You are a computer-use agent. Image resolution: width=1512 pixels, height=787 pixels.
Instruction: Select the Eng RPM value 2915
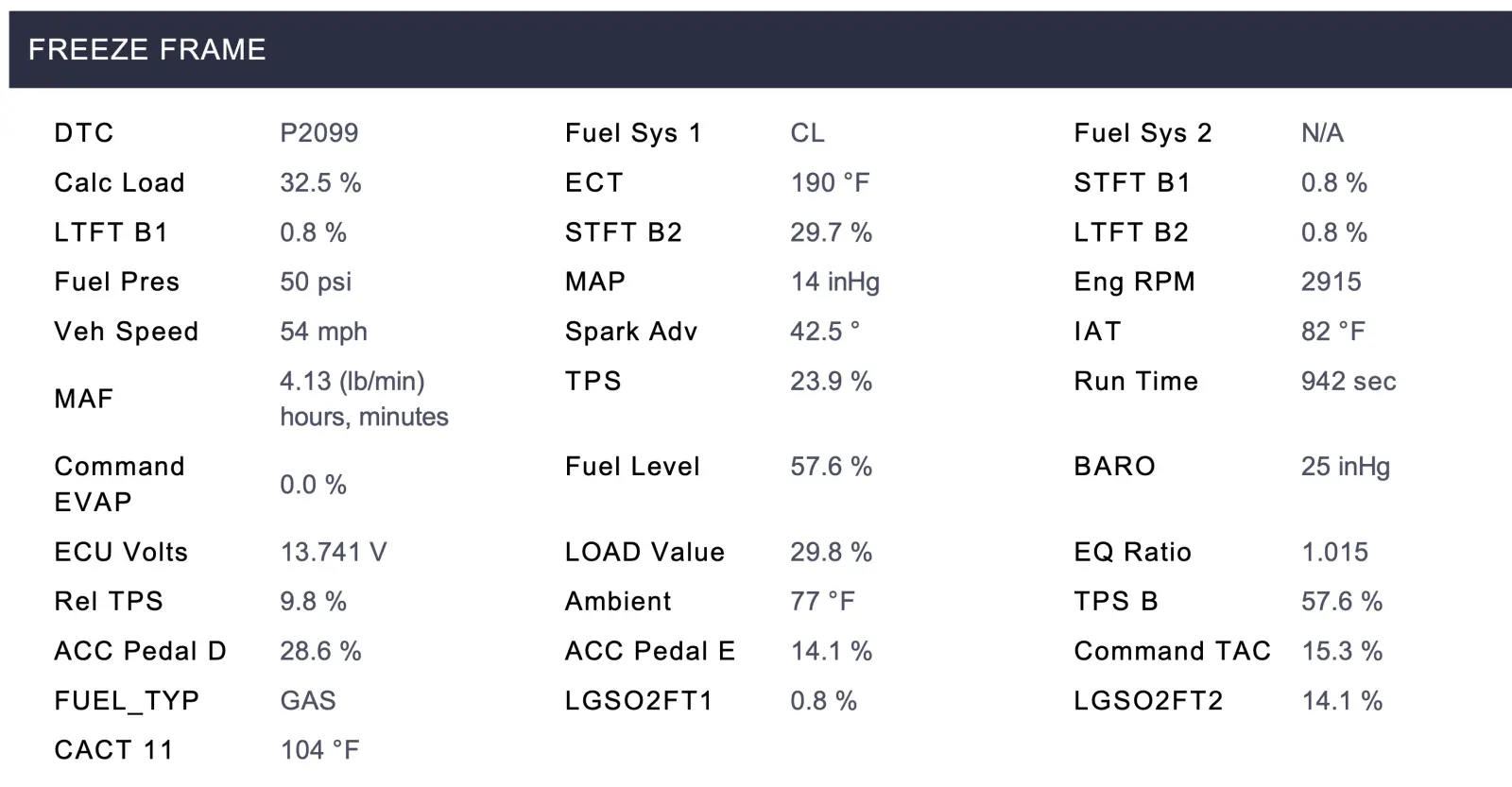1331,282
